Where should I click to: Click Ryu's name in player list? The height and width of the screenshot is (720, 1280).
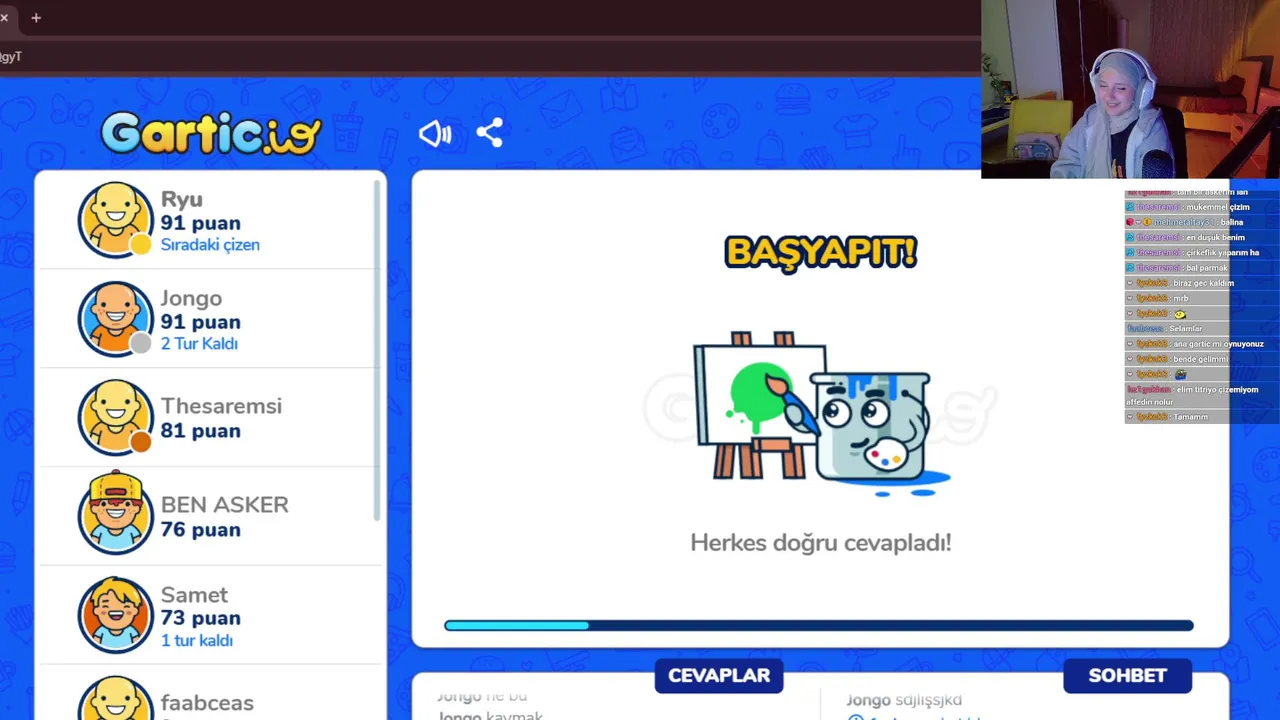tap(181, 199)
